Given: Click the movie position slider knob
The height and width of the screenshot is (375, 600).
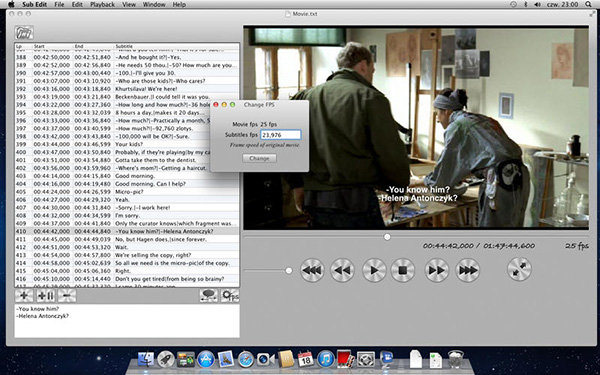Looking at the screenshot, I should [387, 237].
